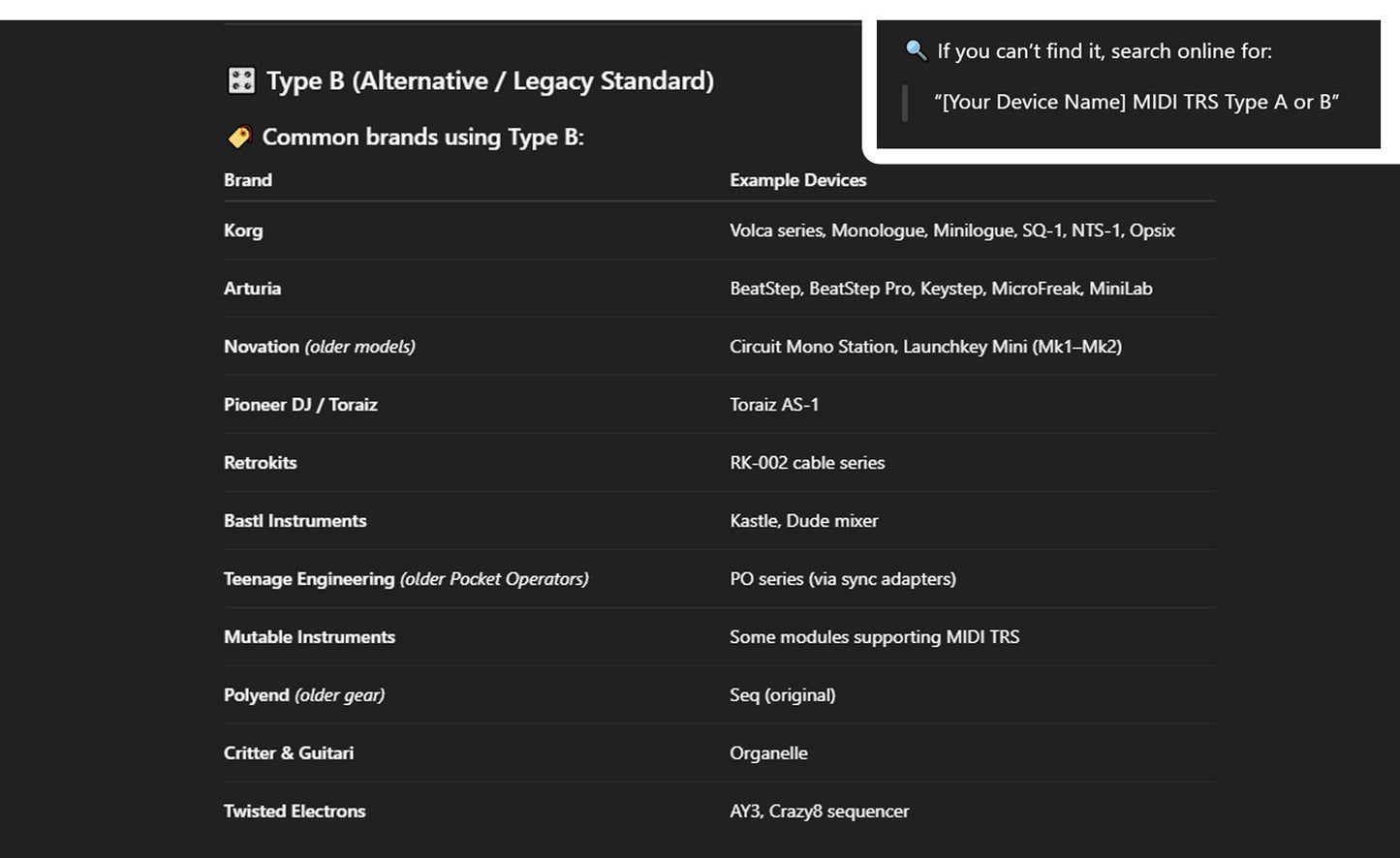Click the quoted MIDI TRS search phrase

point(1136,102)
